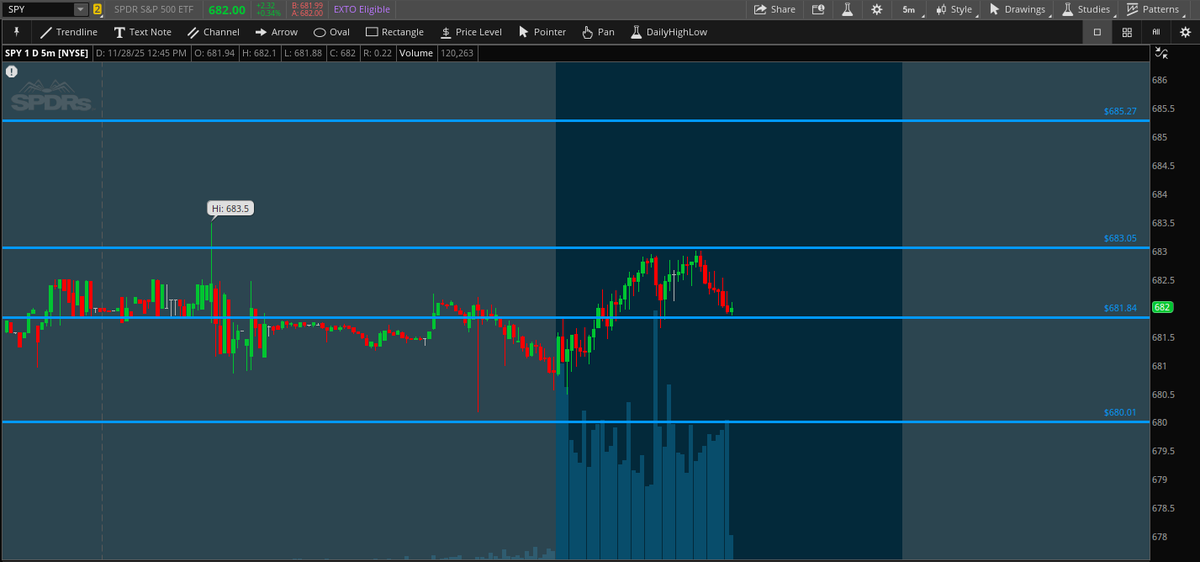Click the pin icon on drawing toolbar
1200x562 pixels.
point(16,32)
